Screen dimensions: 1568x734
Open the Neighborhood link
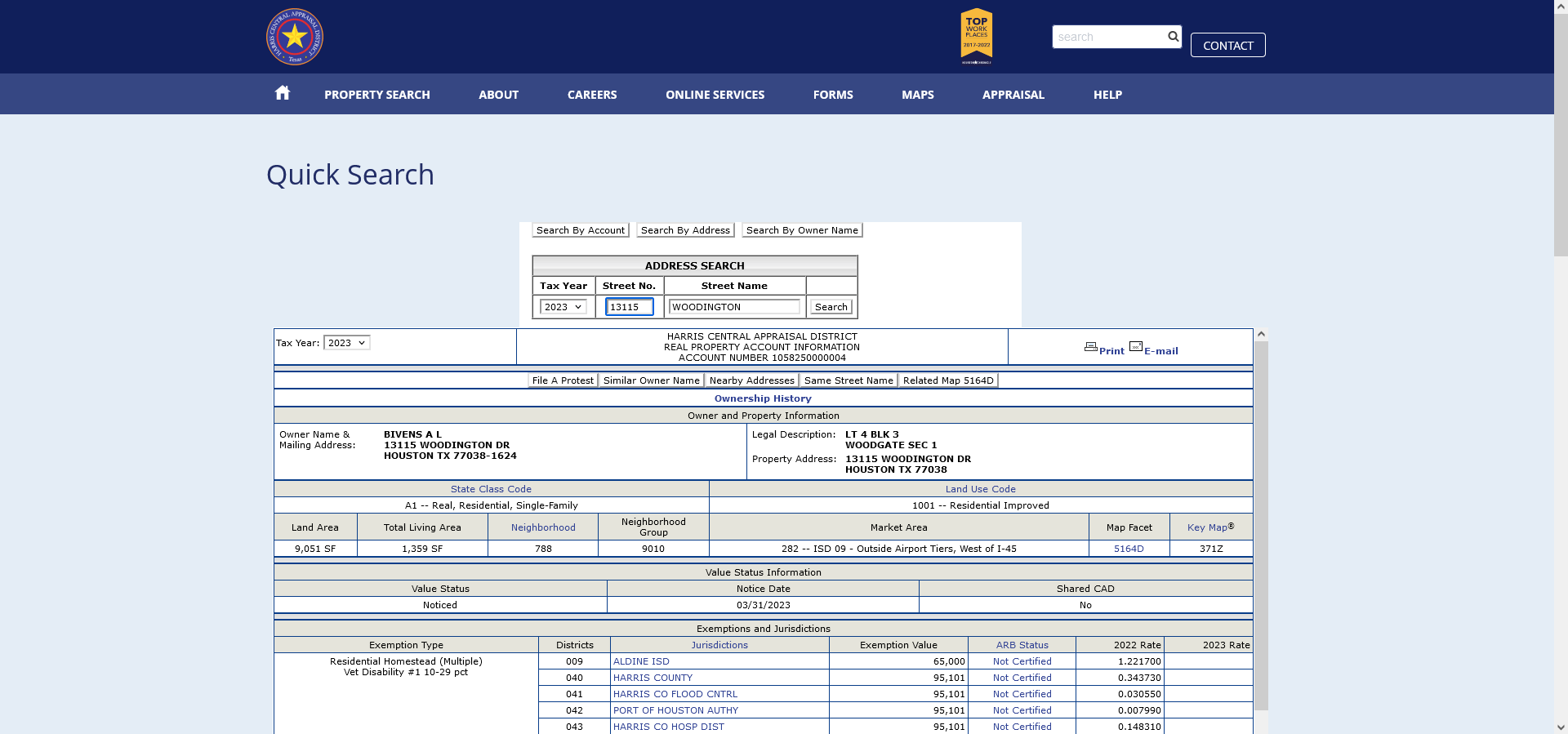coord(543,527)
